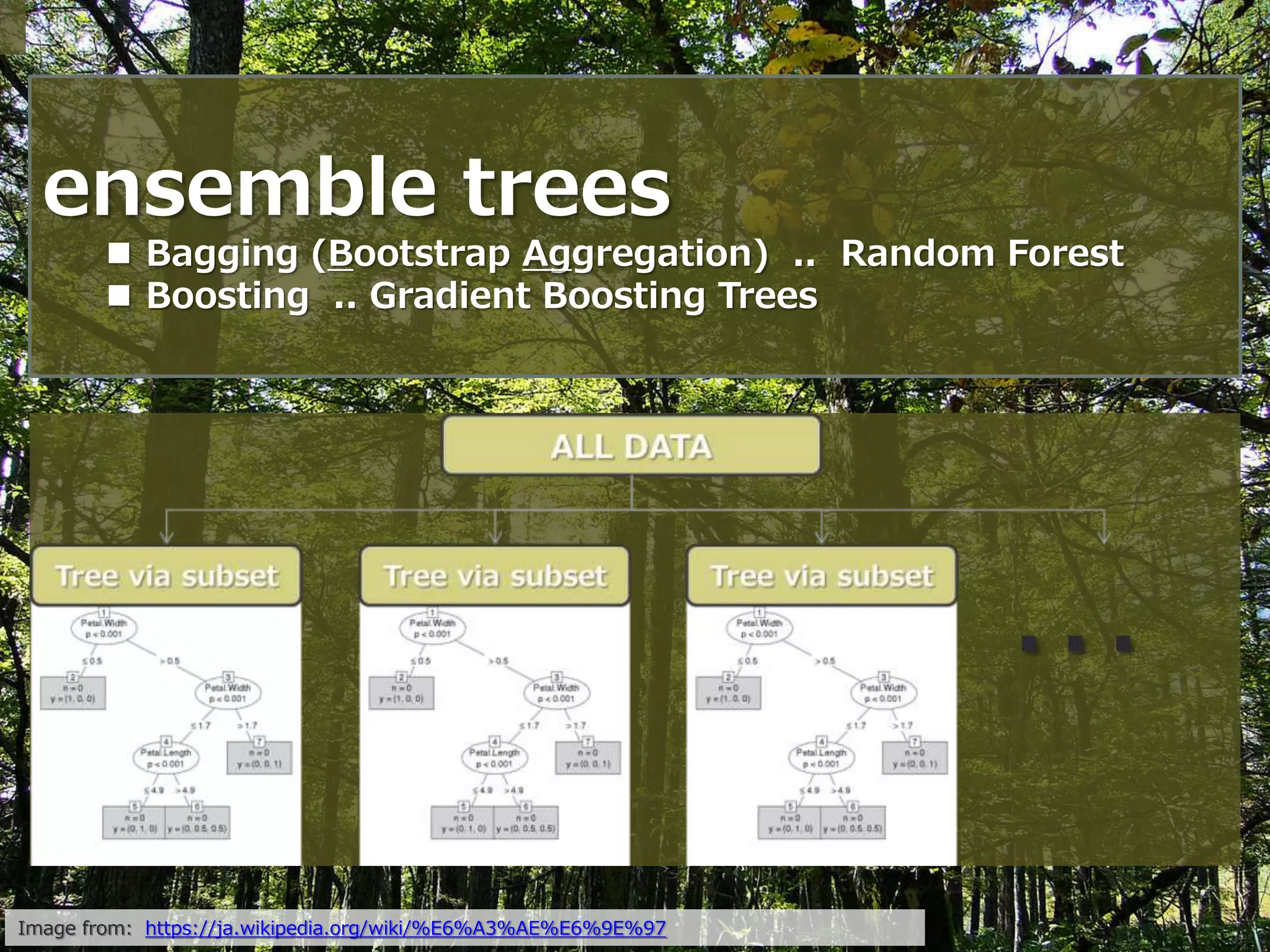Viewport: 1270px width, 952px height.
Task: Click the Boosting bullet square marker
Action: [119, 296]
